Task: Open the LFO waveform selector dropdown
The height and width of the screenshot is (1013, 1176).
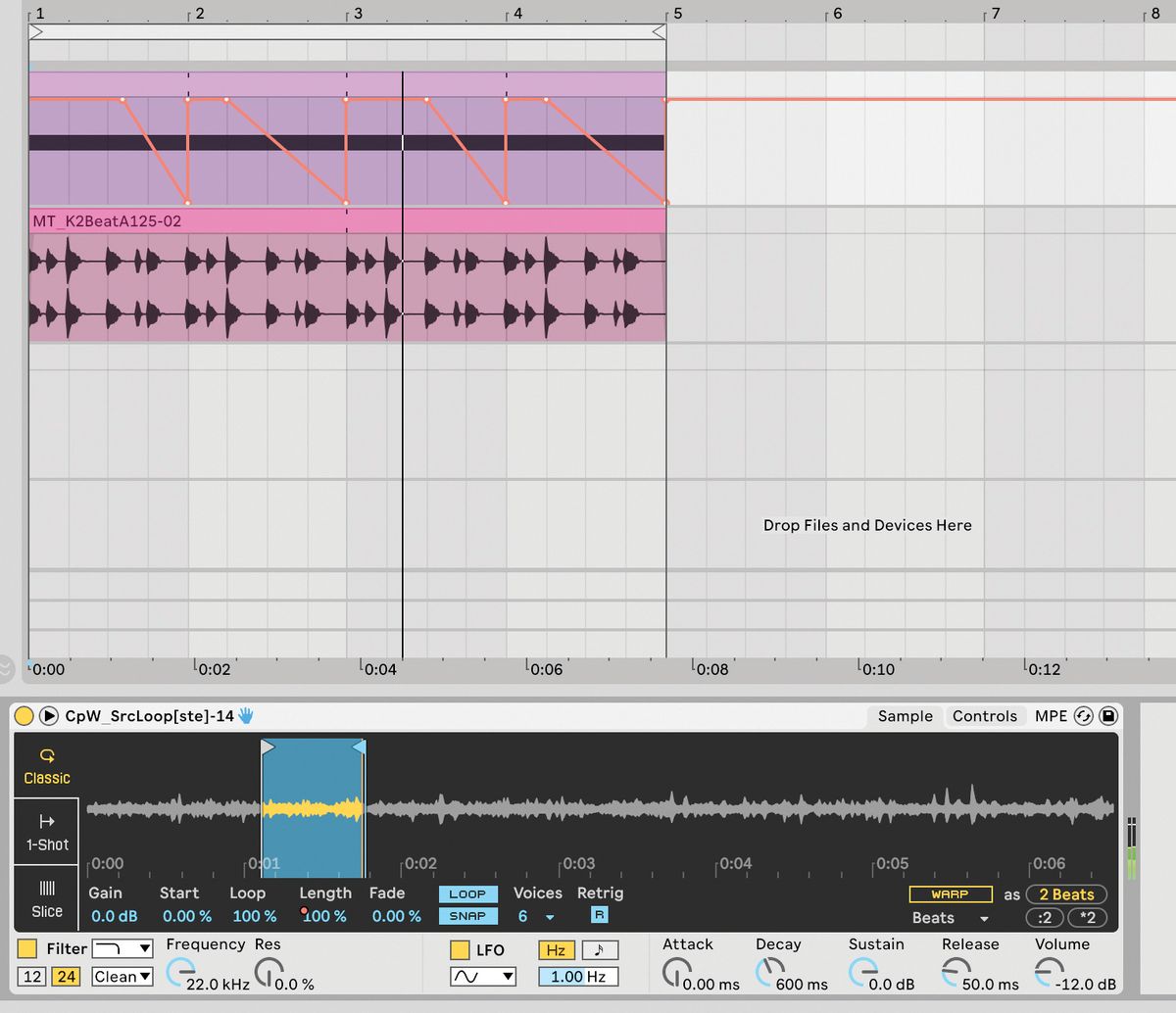Action: click(482, 976)
